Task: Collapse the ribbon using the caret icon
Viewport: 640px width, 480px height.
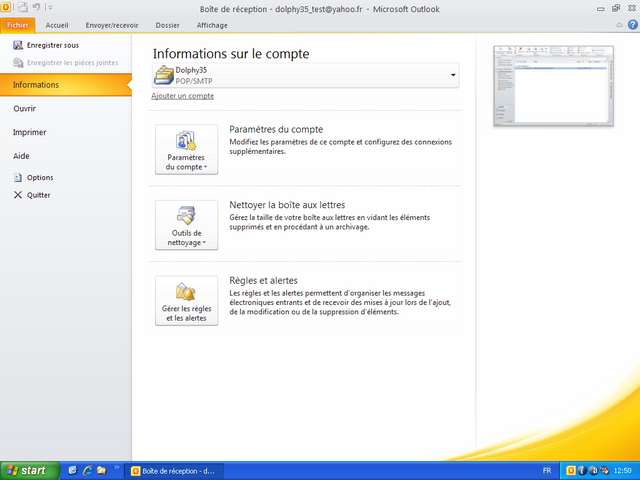Action: click(x=619, y=25)
